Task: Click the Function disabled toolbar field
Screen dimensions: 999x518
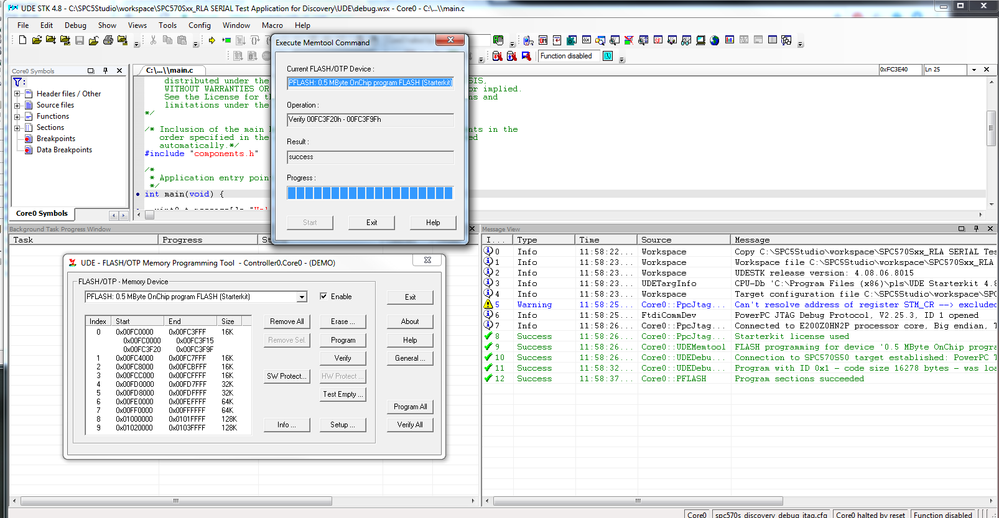Action: coord(569,56)
